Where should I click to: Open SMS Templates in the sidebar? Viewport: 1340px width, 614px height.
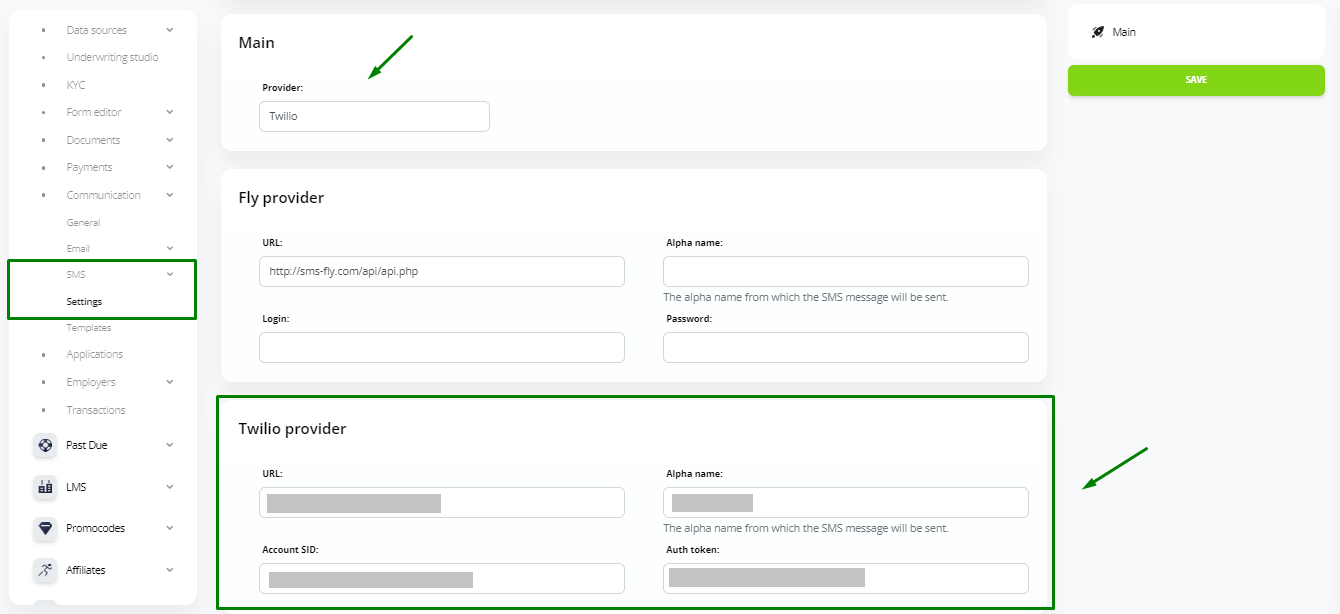click(89, 328)
